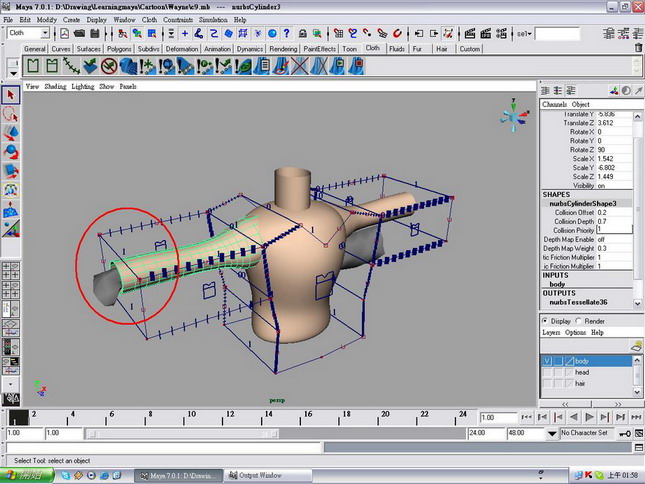Screen dimensions: 645x484
Task: Click the Save Scene disk icon
Action: click(95, 34)
